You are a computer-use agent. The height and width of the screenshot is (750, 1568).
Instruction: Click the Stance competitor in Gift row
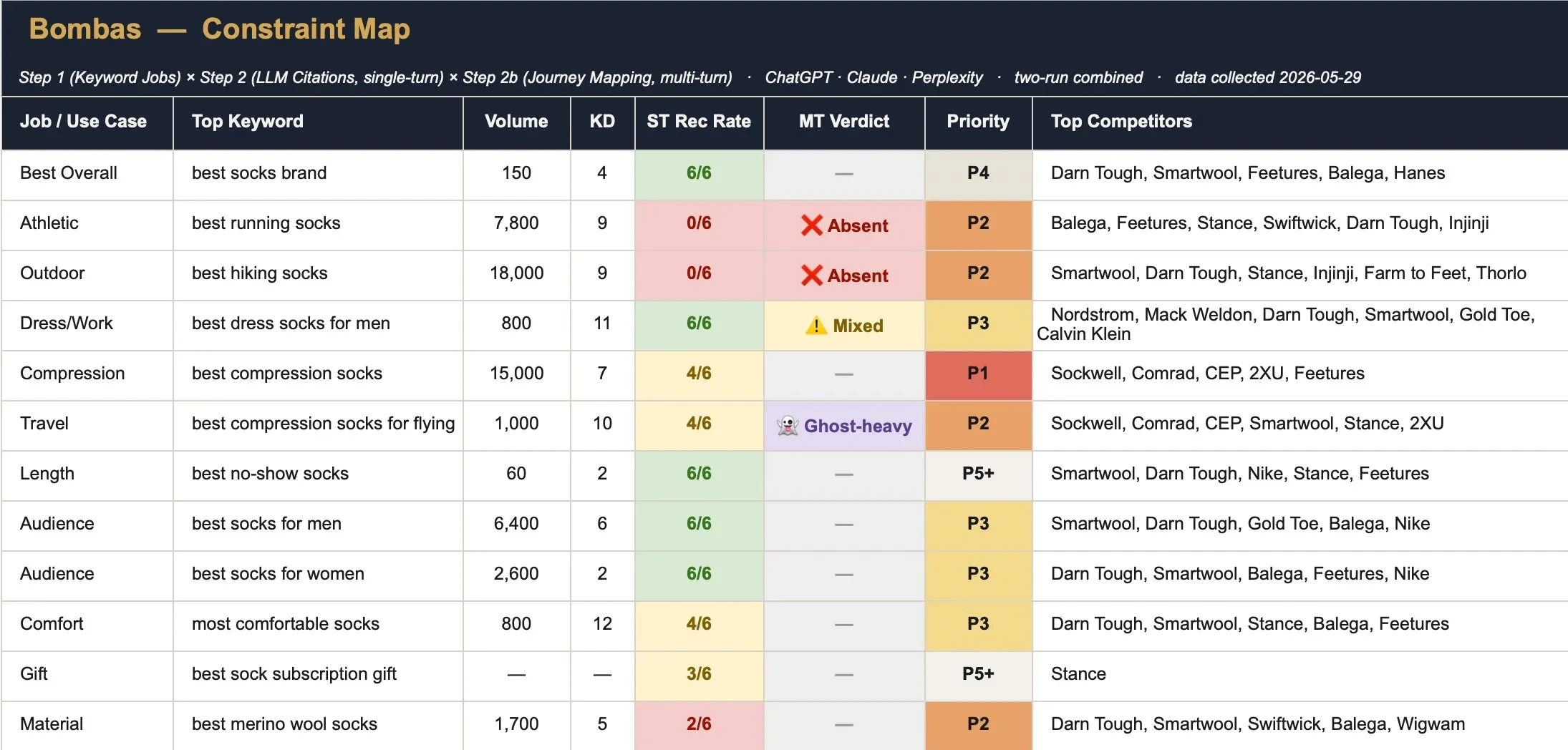pyautogui.click(x=1078, y=673)
